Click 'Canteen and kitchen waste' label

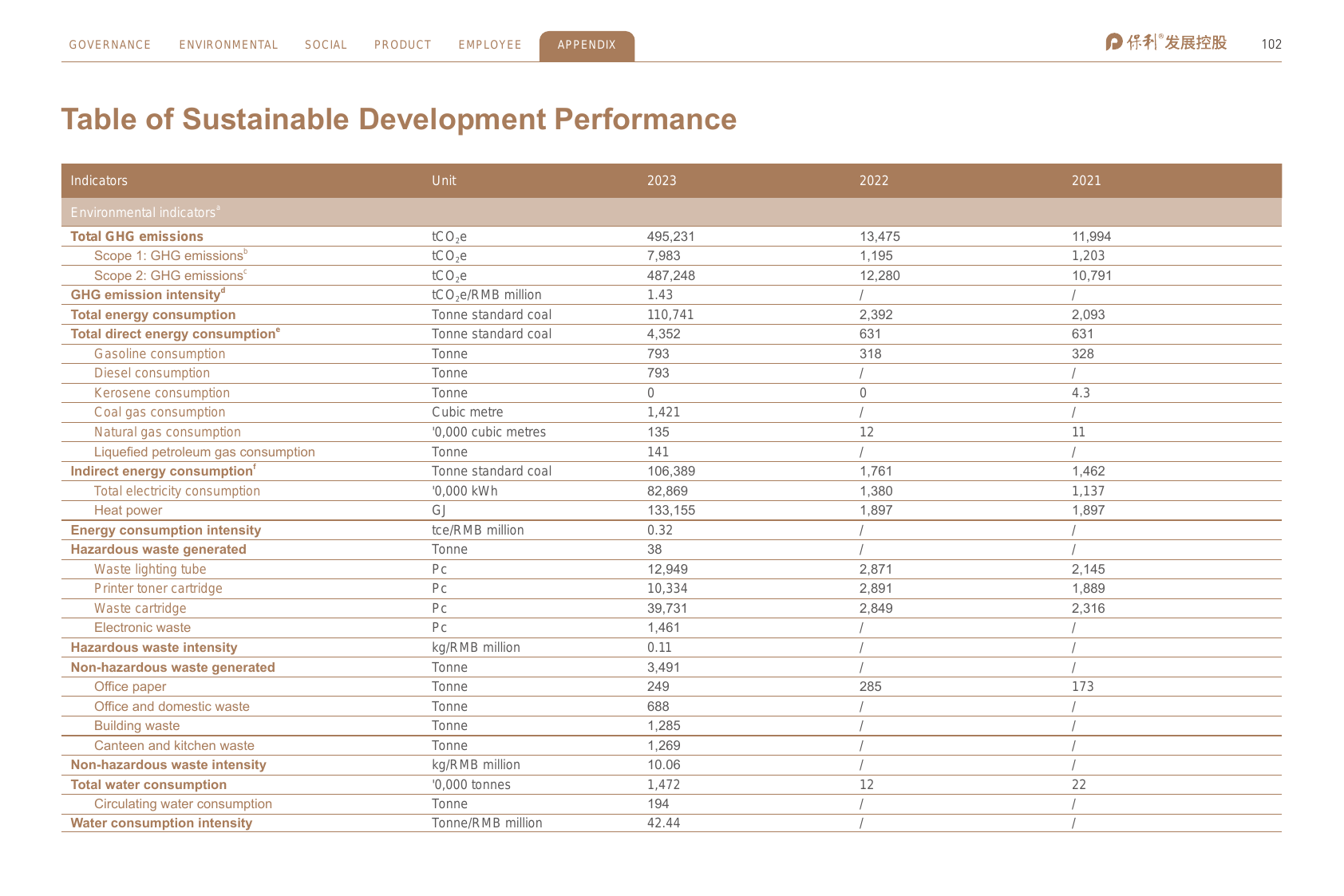(x=174, y=745)
